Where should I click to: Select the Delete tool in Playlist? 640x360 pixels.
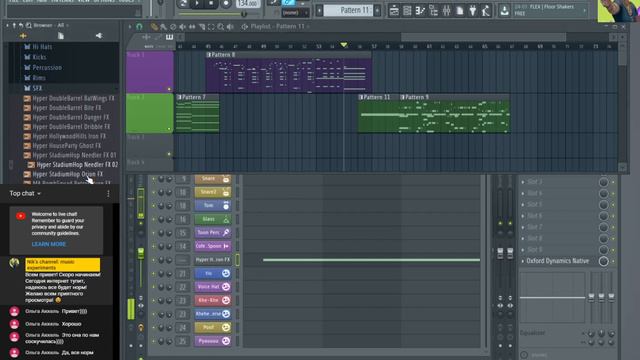click(x=173, y=27)
